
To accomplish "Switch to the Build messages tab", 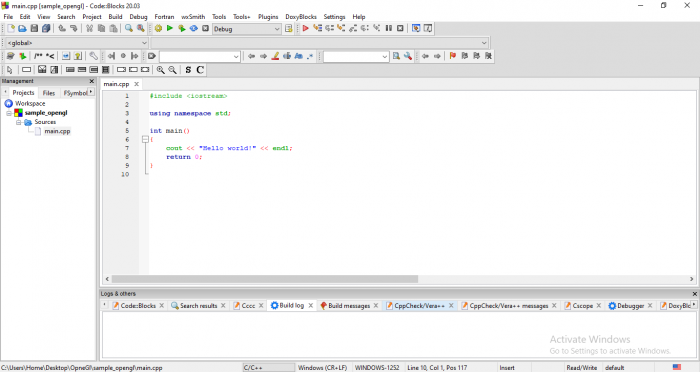I will tap(349, 305).
